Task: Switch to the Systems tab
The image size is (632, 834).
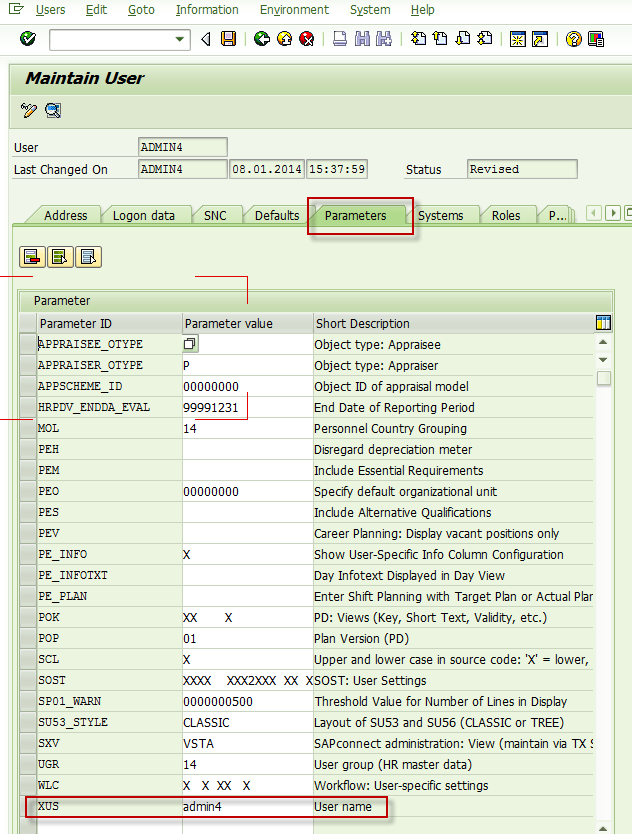Action: tap(440, 215)
